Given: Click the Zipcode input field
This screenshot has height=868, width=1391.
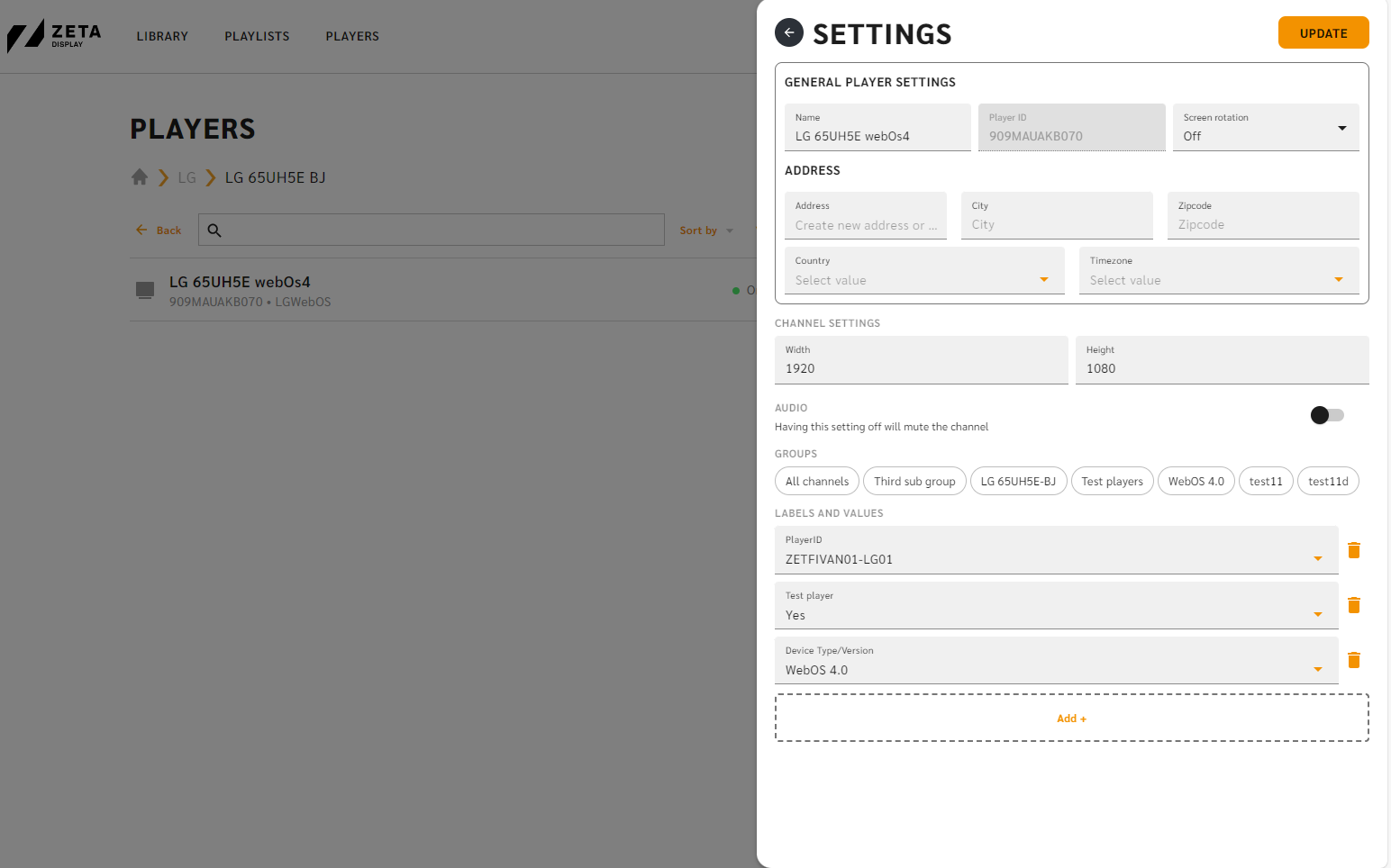Looking at the screenshot, I should [x=1263, y=215].
